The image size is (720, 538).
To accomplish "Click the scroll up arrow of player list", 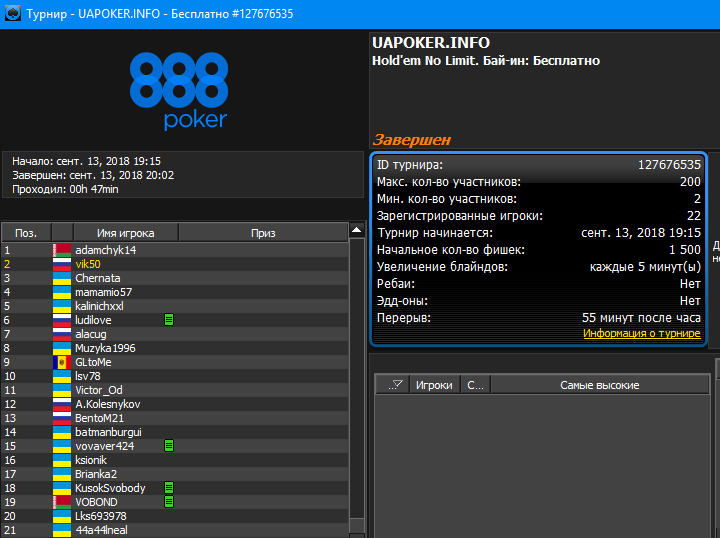I will 356,230.
